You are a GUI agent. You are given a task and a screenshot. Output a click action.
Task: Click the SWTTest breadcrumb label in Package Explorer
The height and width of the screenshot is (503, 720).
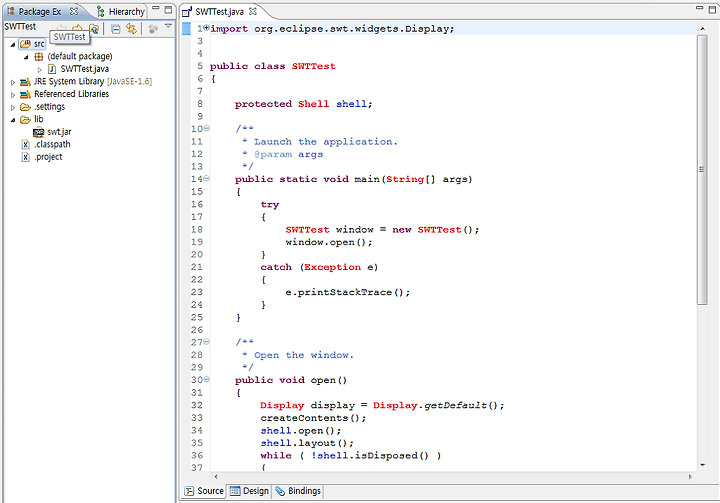coord(20,27)
